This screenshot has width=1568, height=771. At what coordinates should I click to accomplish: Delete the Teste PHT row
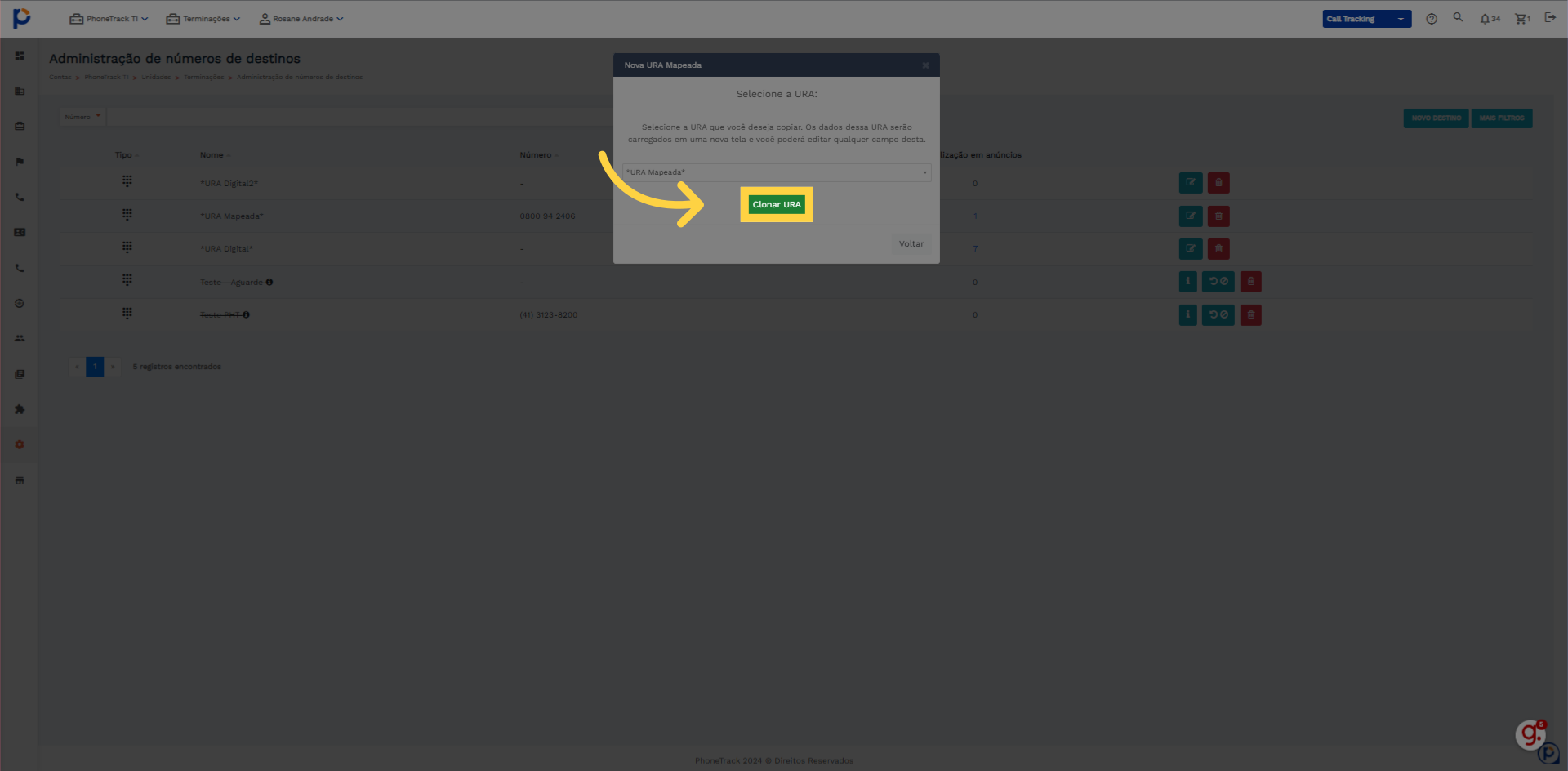tap(1250, 314)
